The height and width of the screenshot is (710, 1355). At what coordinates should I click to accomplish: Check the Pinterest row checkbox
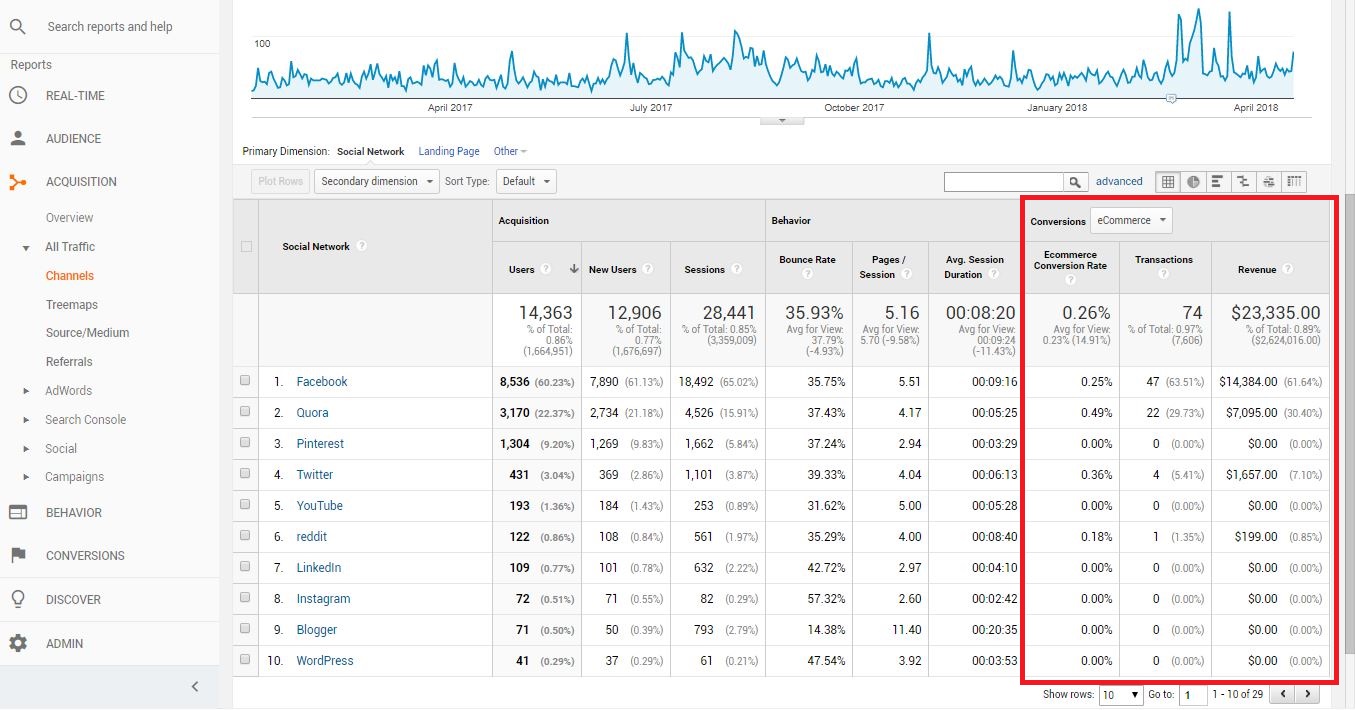point(246,443)
